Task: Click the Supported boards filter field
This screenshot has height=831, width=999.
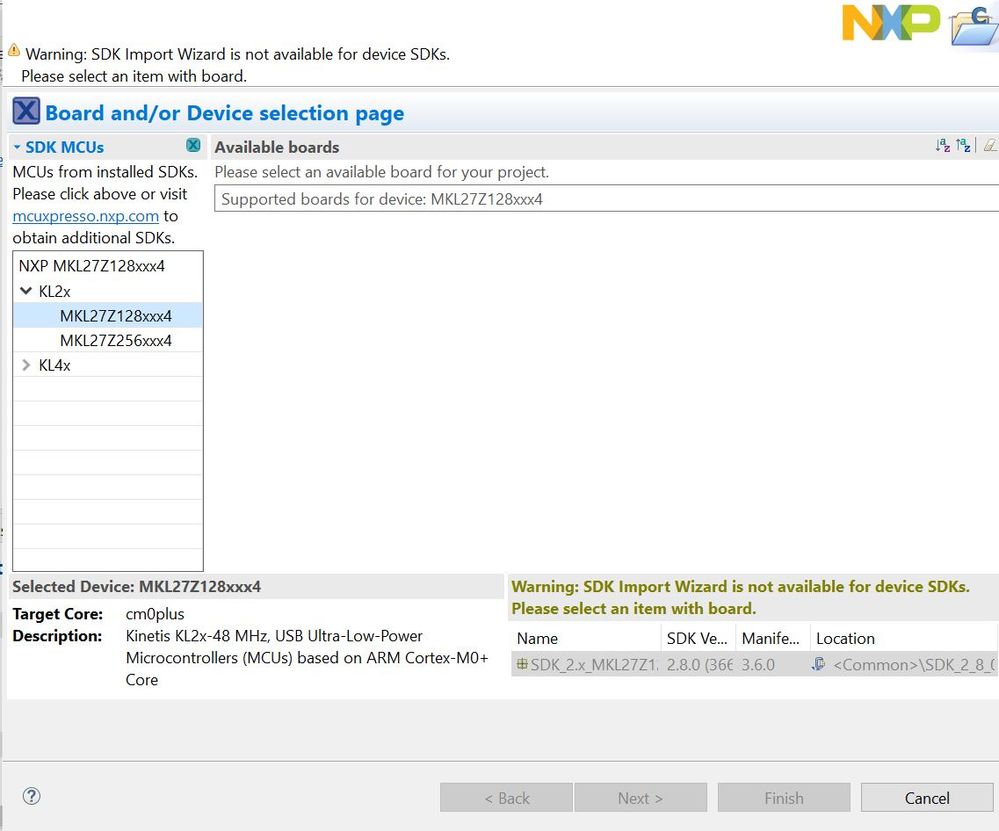Action: coord(607,199)
